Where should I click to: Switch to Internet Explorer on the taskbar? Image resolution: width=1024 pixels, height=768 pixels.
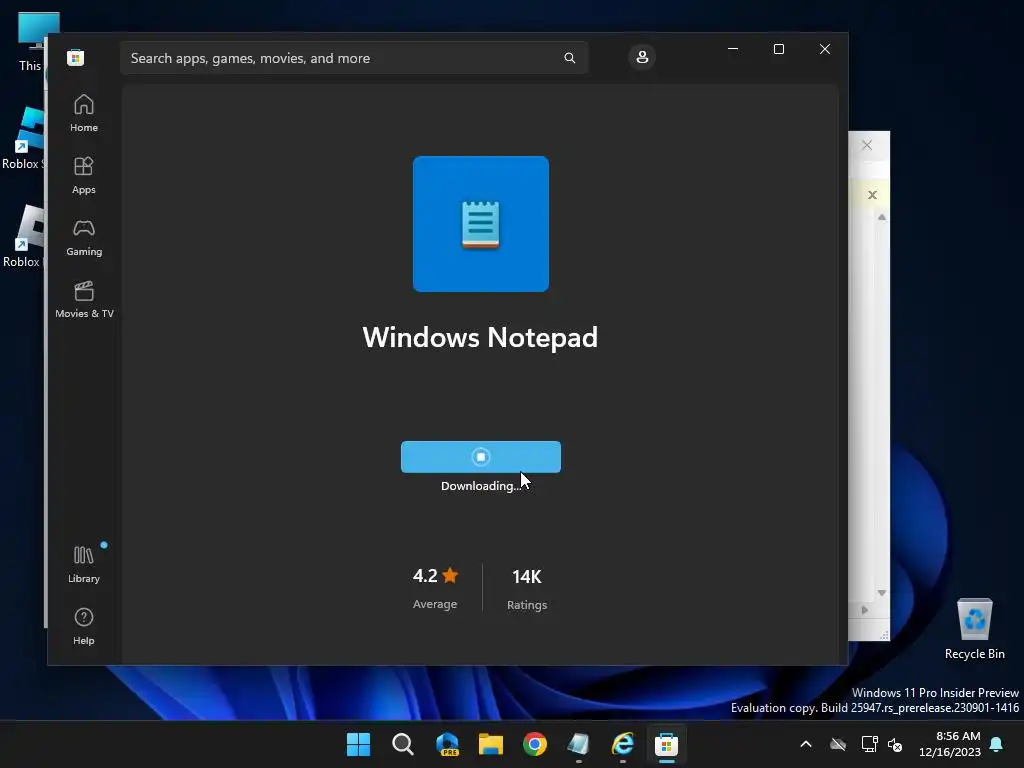623,744
